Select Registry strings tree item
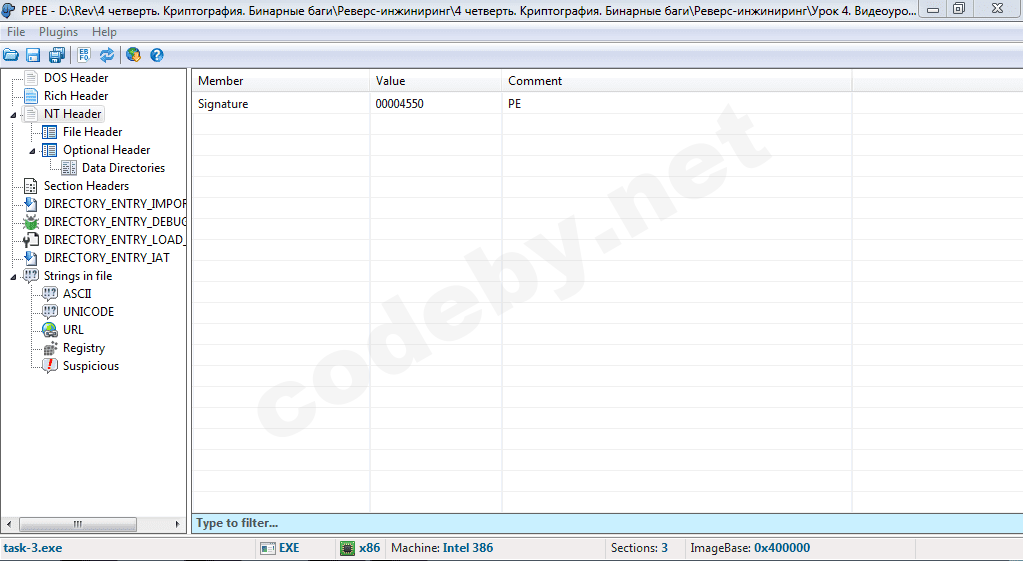This screenshot has height=561, width=1023. point(84,348)
